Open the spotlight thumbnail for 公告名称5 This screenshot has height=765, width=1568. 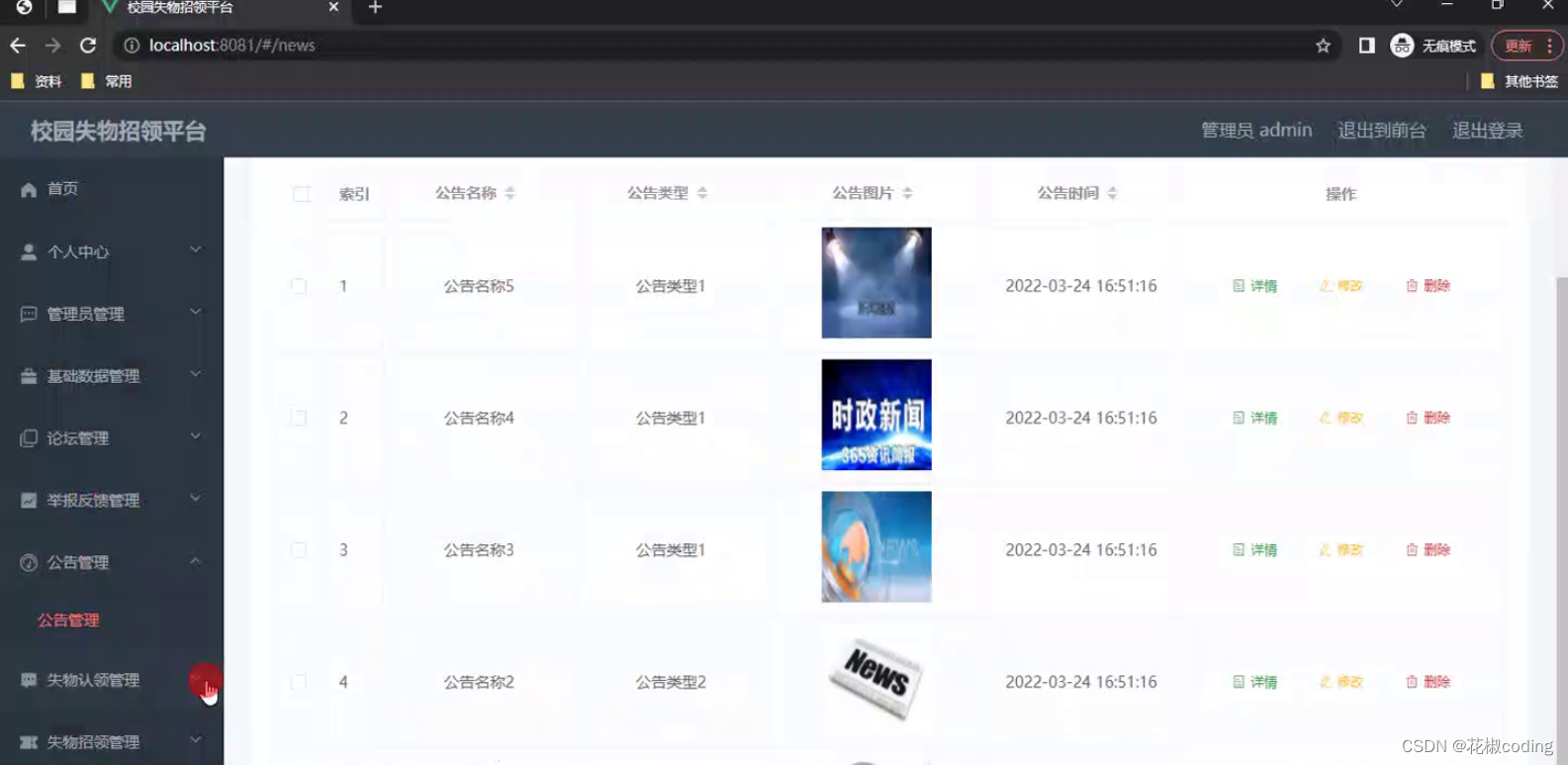[876, 283]
